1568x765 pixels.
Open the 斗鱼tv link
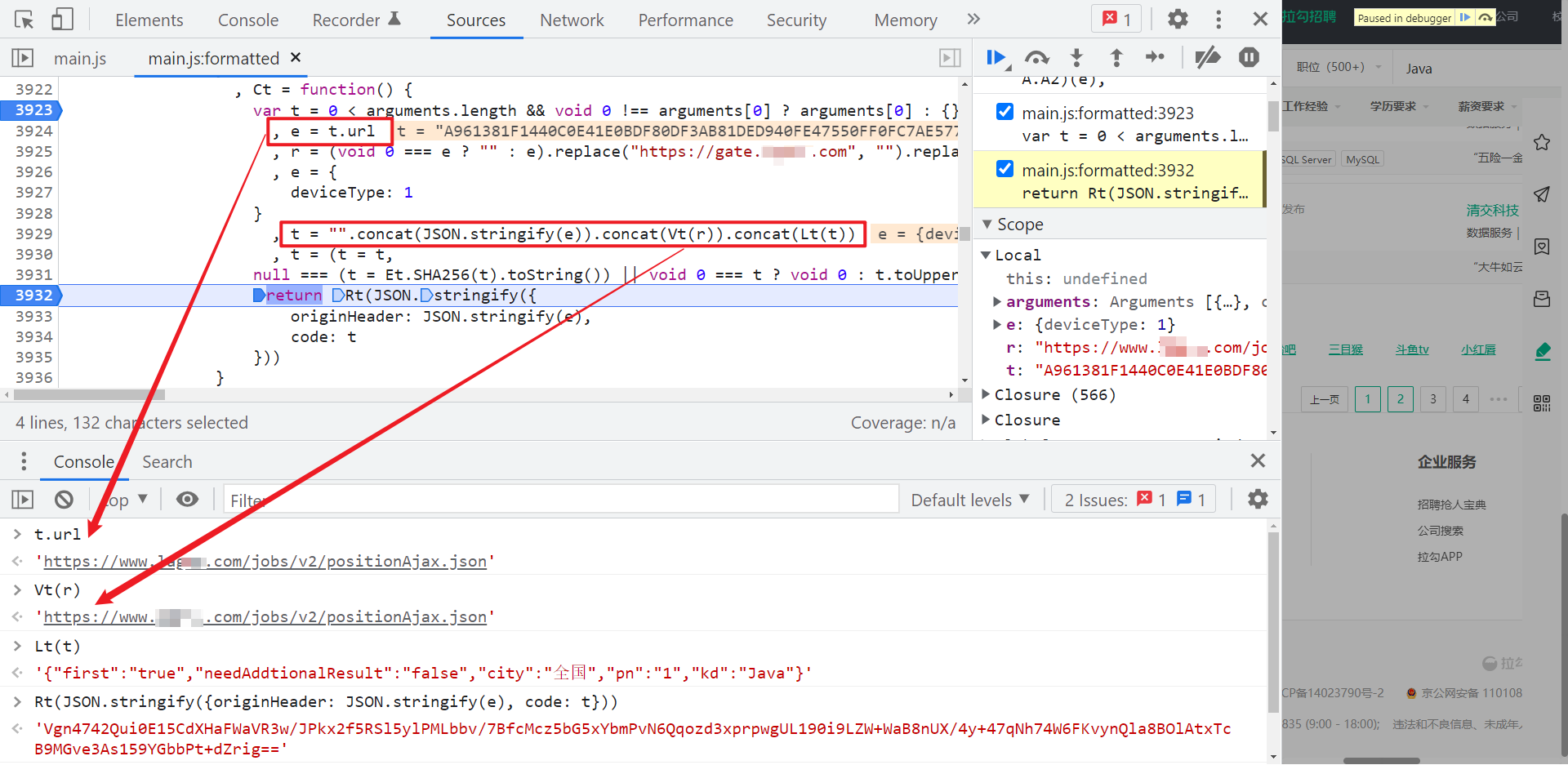(1412, 349)
